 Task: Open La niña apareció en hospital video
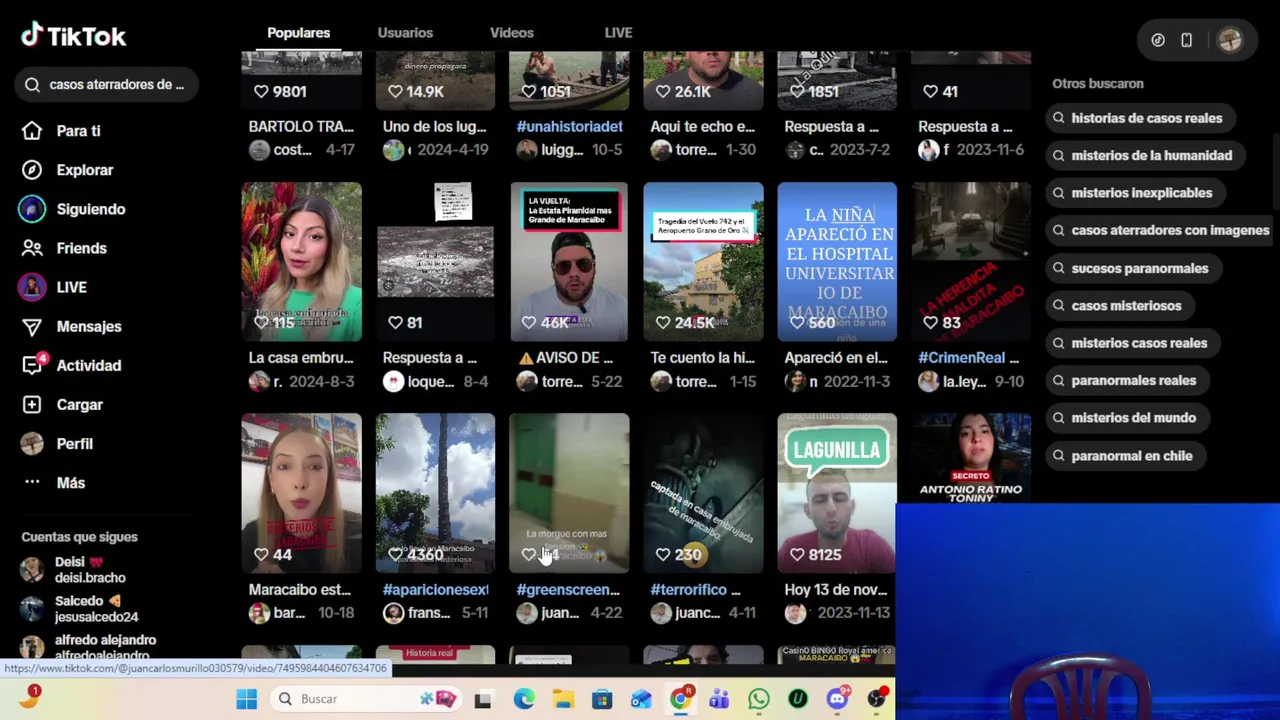[x=837, y=262]
